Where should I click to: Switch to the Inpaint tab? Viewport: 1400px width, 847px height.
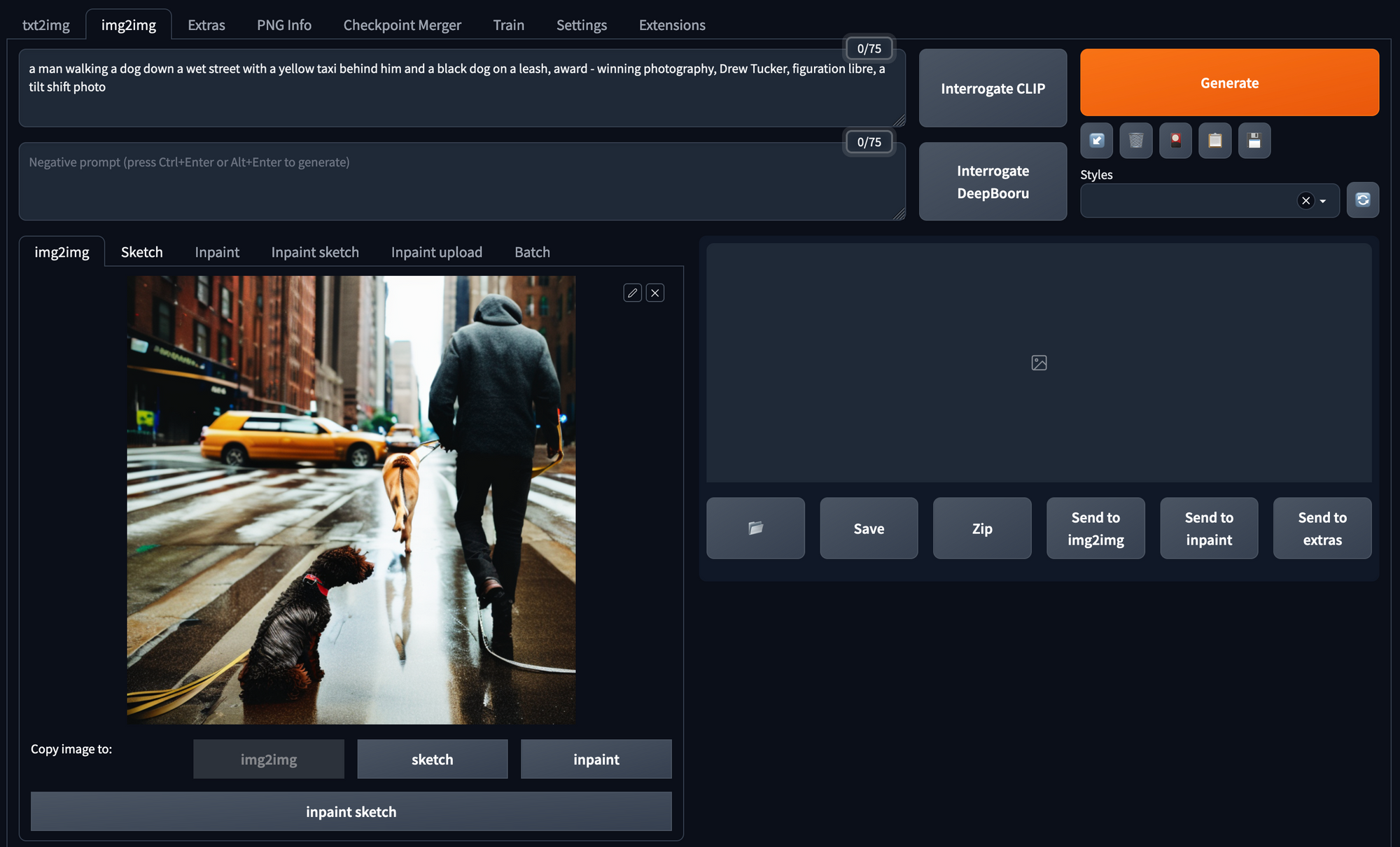tap(217, 251)
